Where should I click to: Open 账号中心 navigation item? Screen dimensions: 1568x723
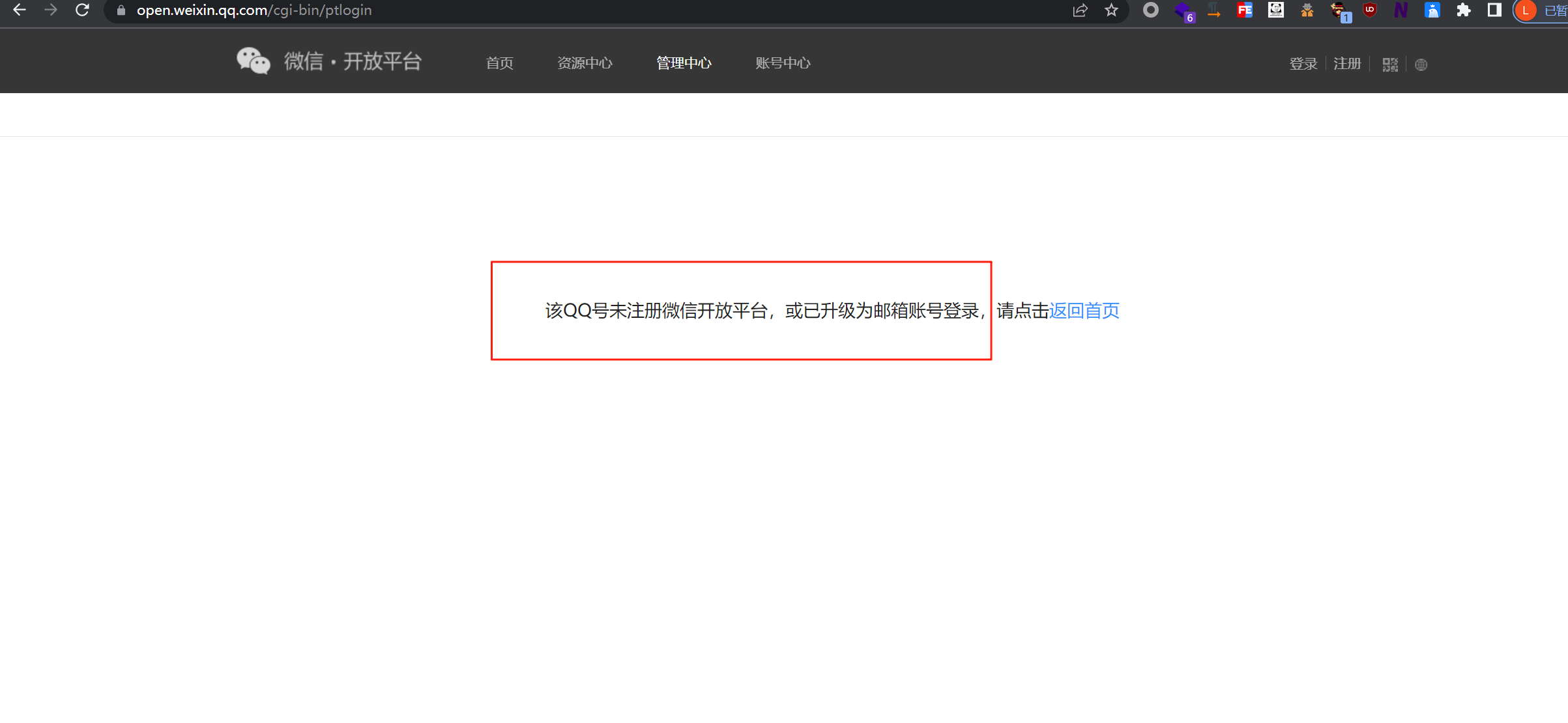[x=783, y=63]
